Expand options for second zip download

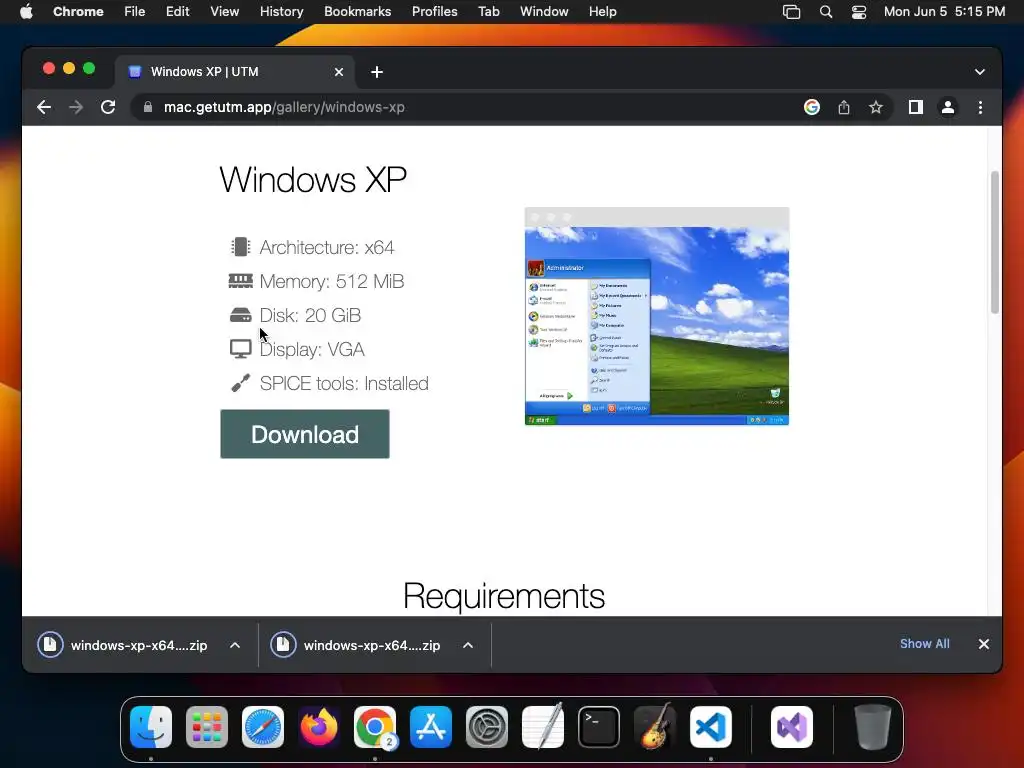(468, 645)
